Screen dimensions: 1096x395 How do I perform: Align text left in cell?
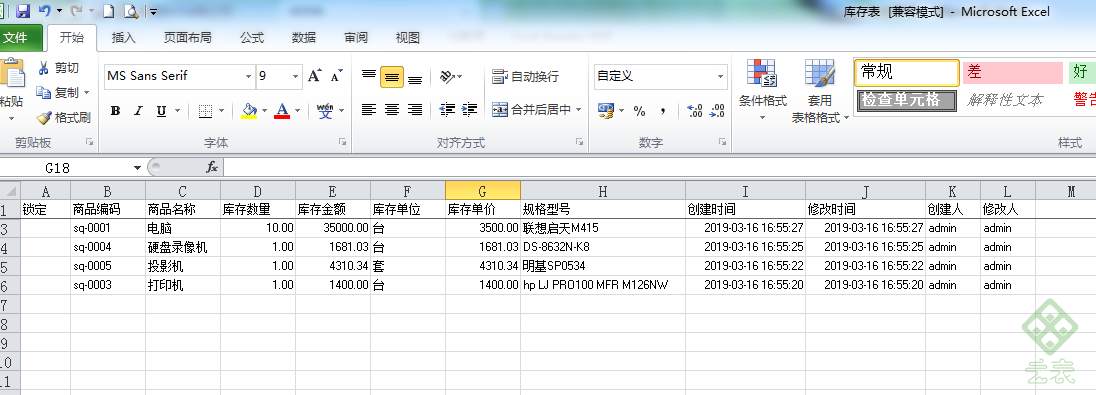pos(369,110)
